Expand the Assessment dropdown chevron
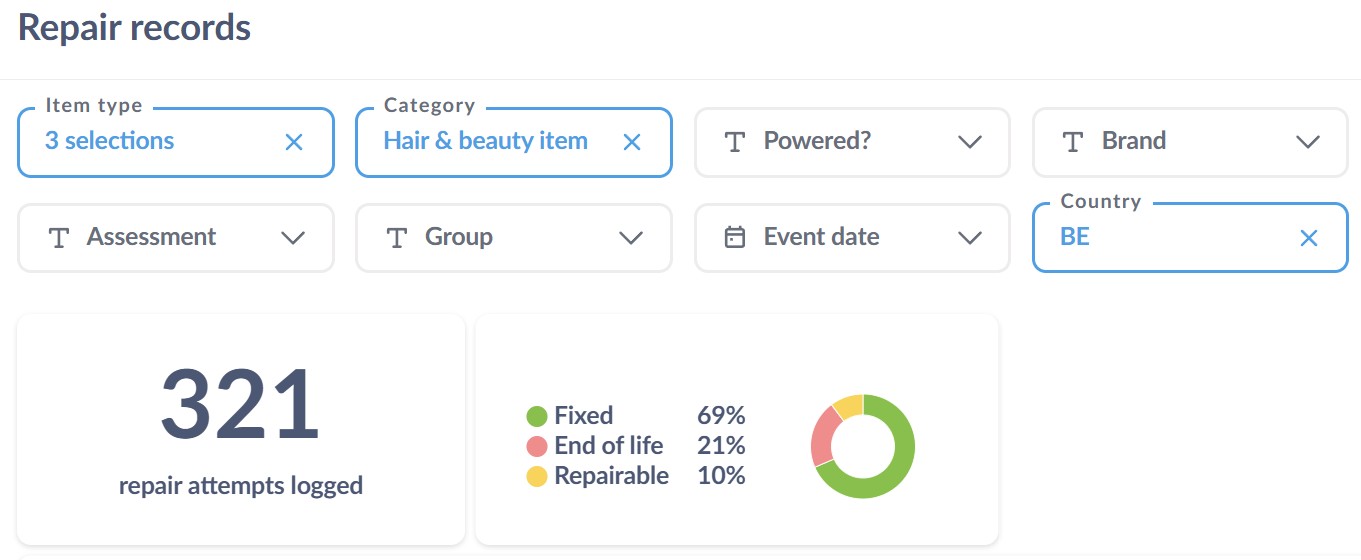 click(x=293, y=238)
